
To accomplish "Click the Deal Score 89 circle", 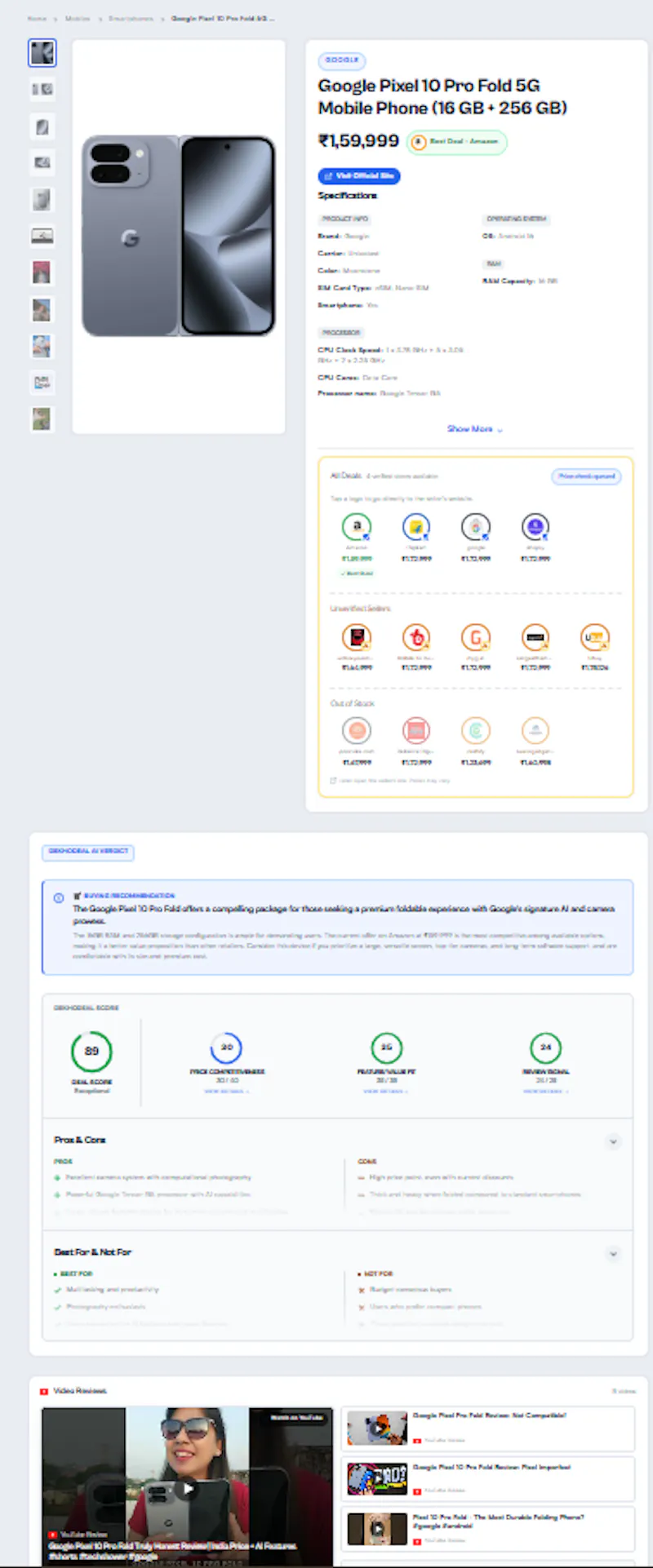I will 91,1052.
